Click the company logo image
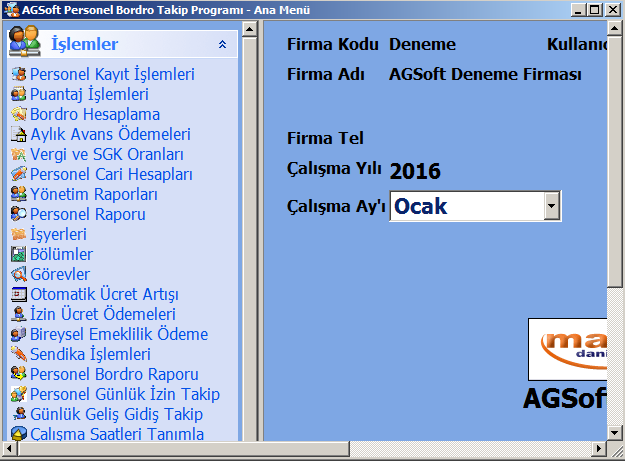The width and height of the screenshot is (625, 461). [x=568, y=349]
